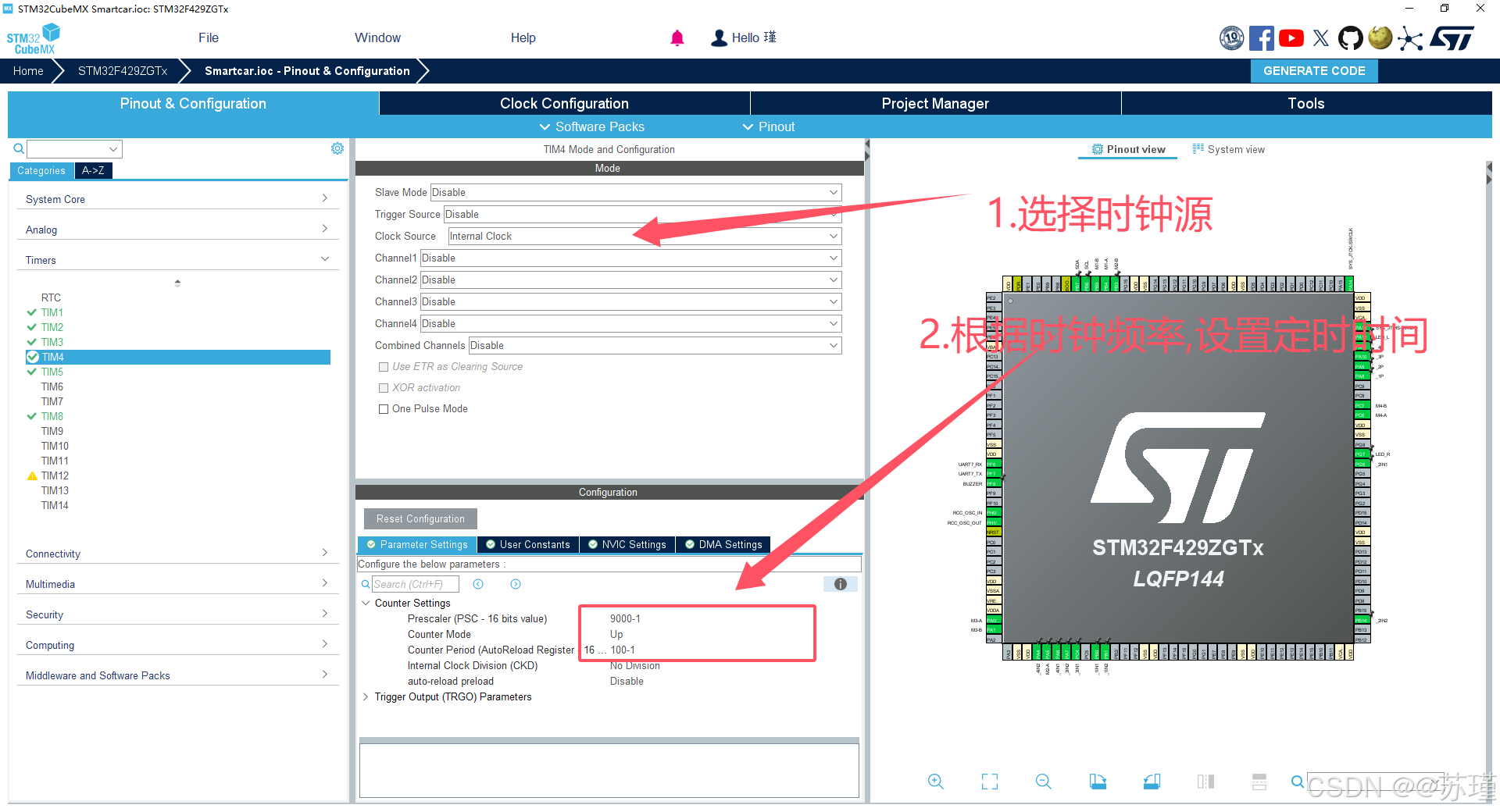Open the Clock Source dropdown

click(x=645, y=236)
